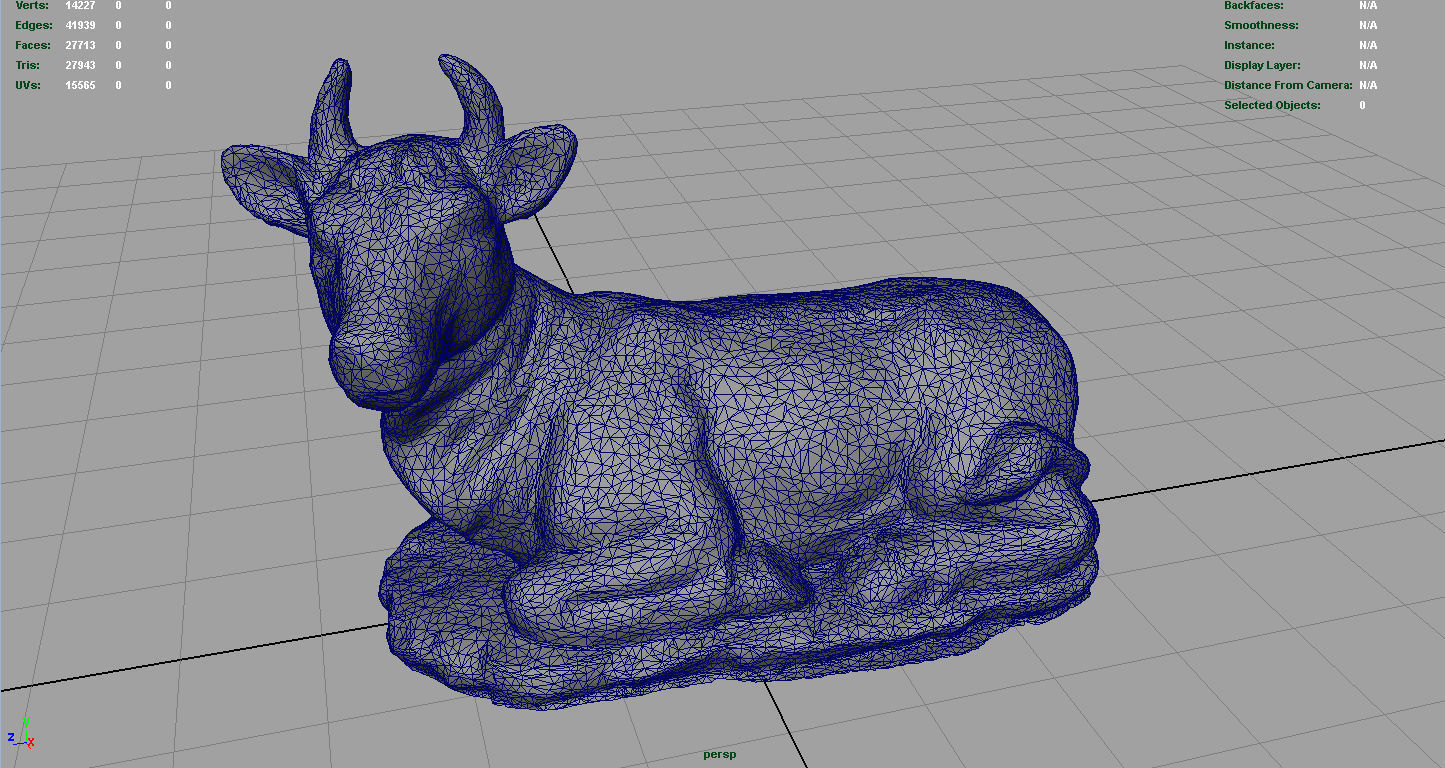This screenshot has height=768, width=1445.
Task: Click the face count 27713
Action: click(80, 45)
